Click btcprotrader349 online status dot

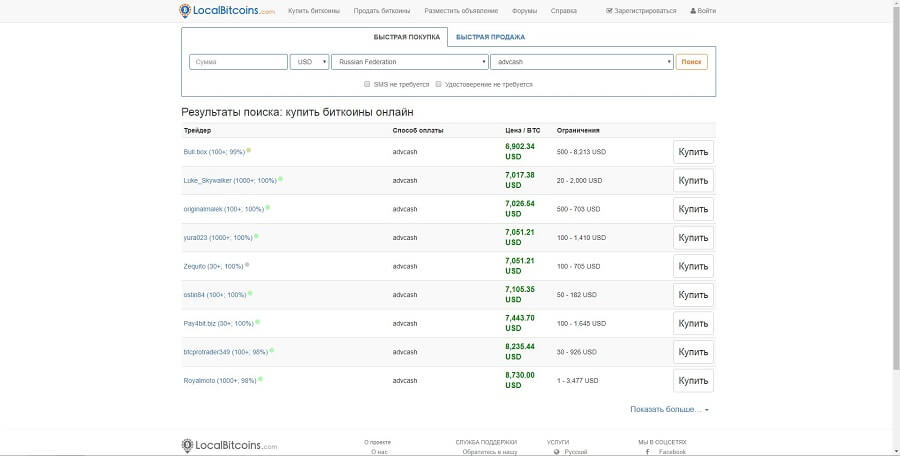tap(271, 350)
